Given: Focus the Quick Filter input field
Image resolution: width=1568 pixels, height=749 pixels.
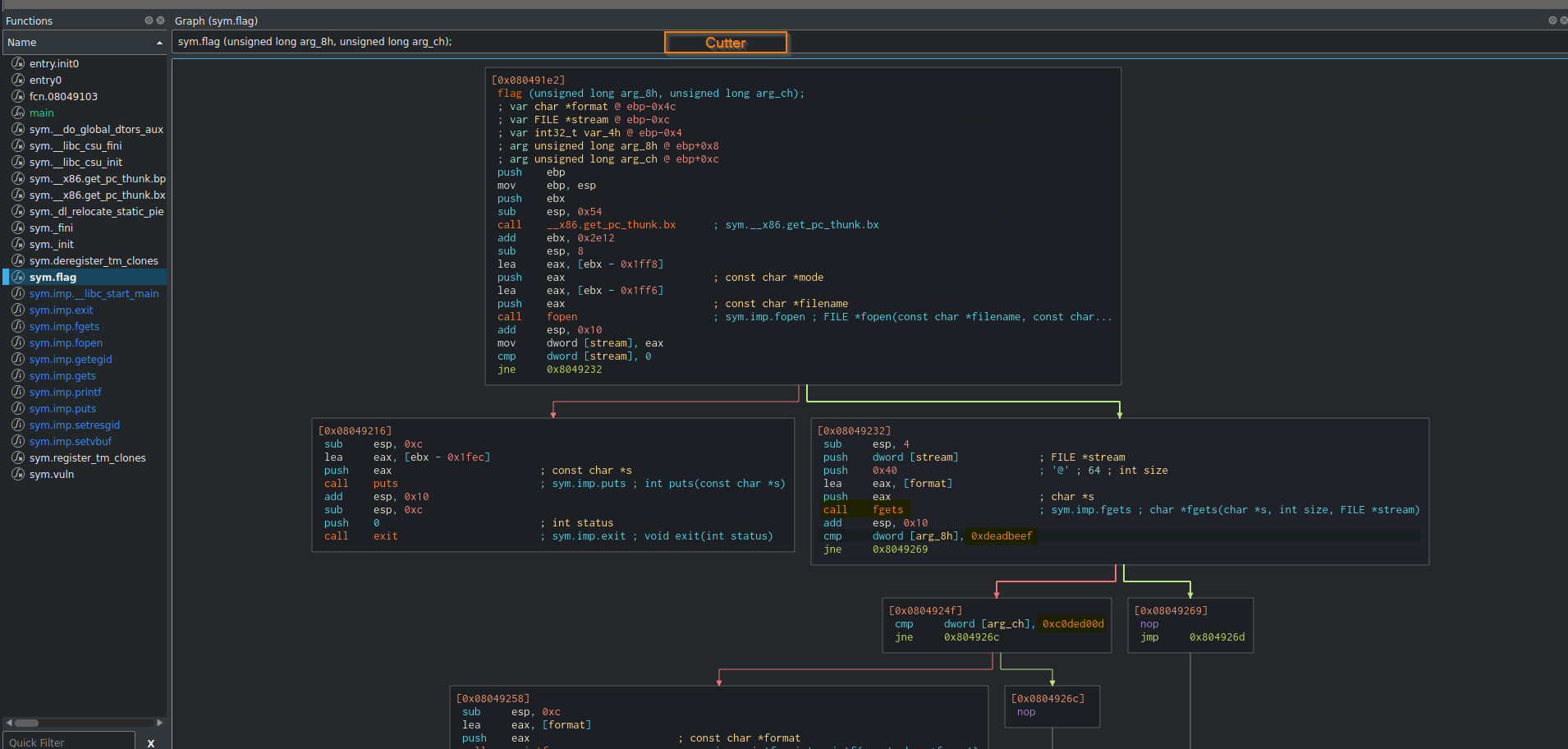Looking at the screenshot, I should [69, 742].
